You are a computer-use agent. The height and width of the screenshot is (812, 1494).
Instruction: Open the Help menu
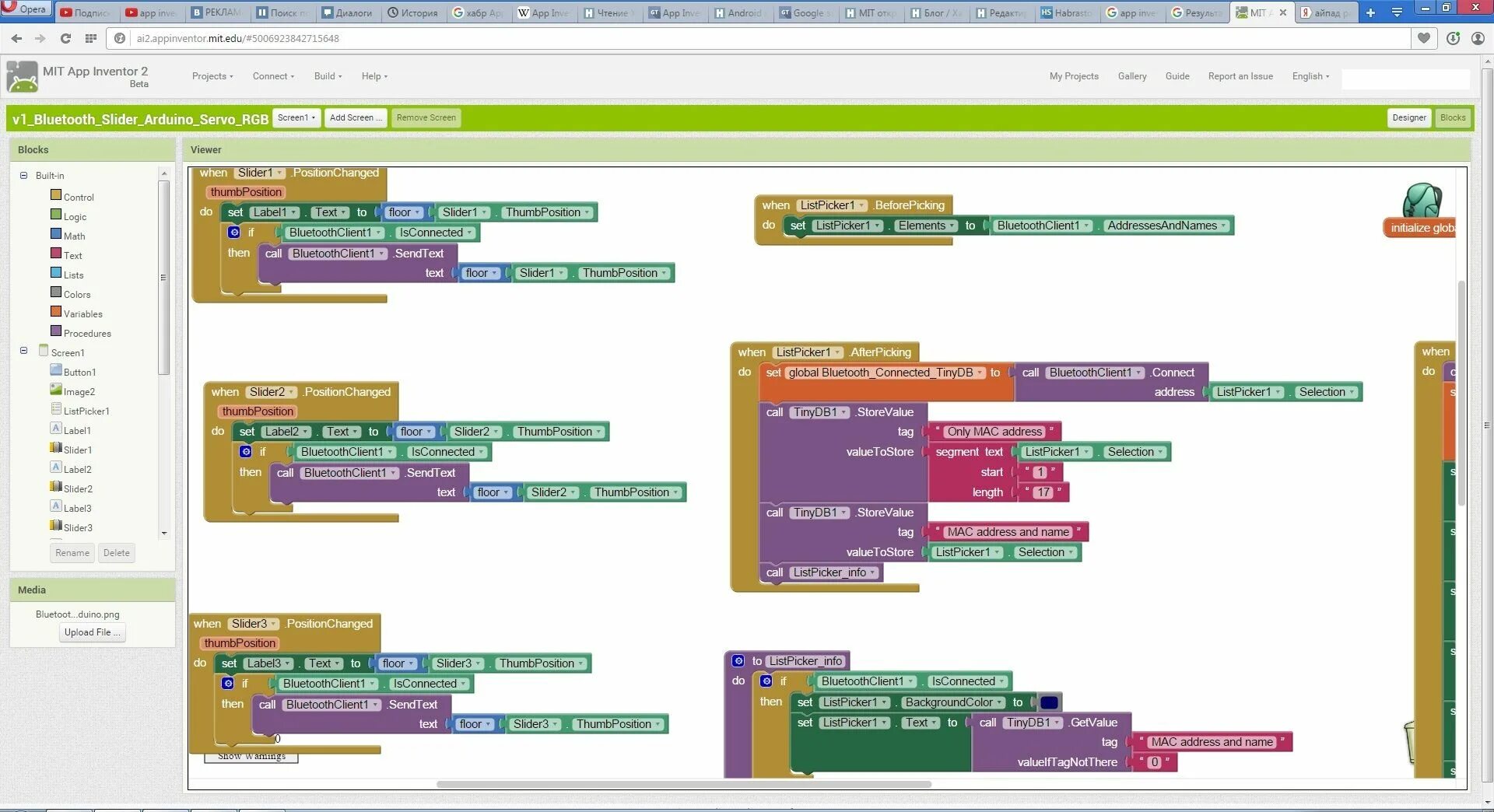point(374,76)
